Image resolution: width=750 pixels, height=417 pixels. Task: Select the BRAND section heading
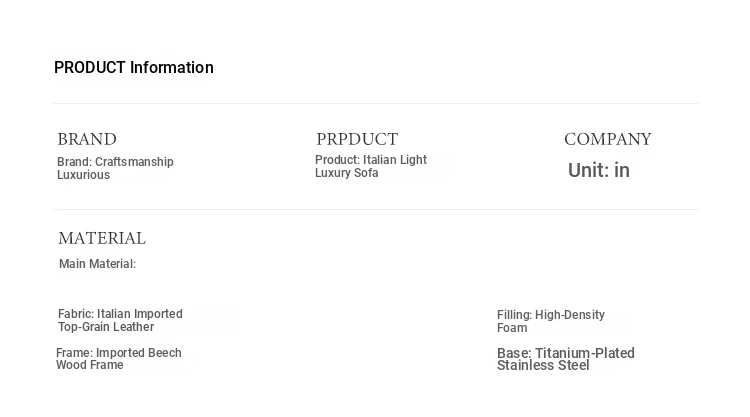[x=87, y=140]
